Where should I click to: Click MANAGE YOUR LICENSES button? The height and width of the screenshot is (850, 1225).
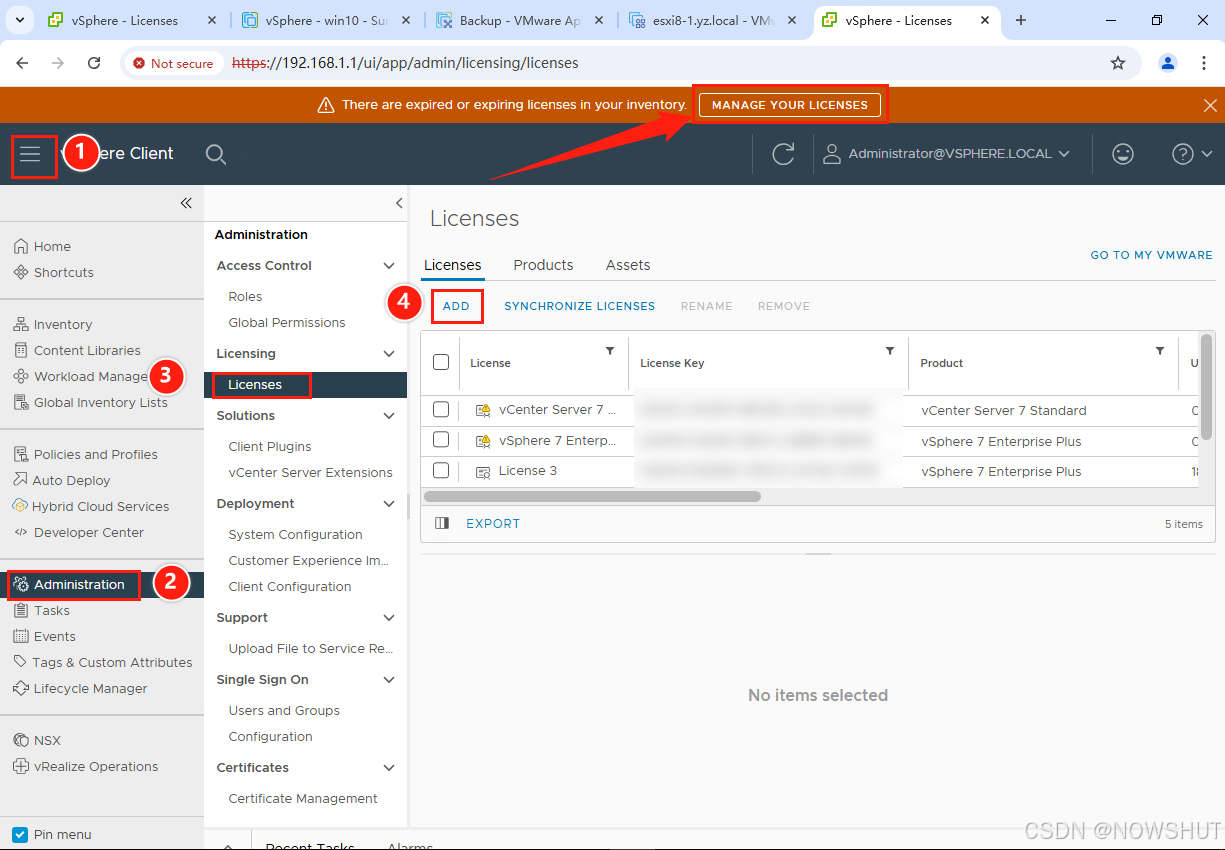(x=790, y=105)
